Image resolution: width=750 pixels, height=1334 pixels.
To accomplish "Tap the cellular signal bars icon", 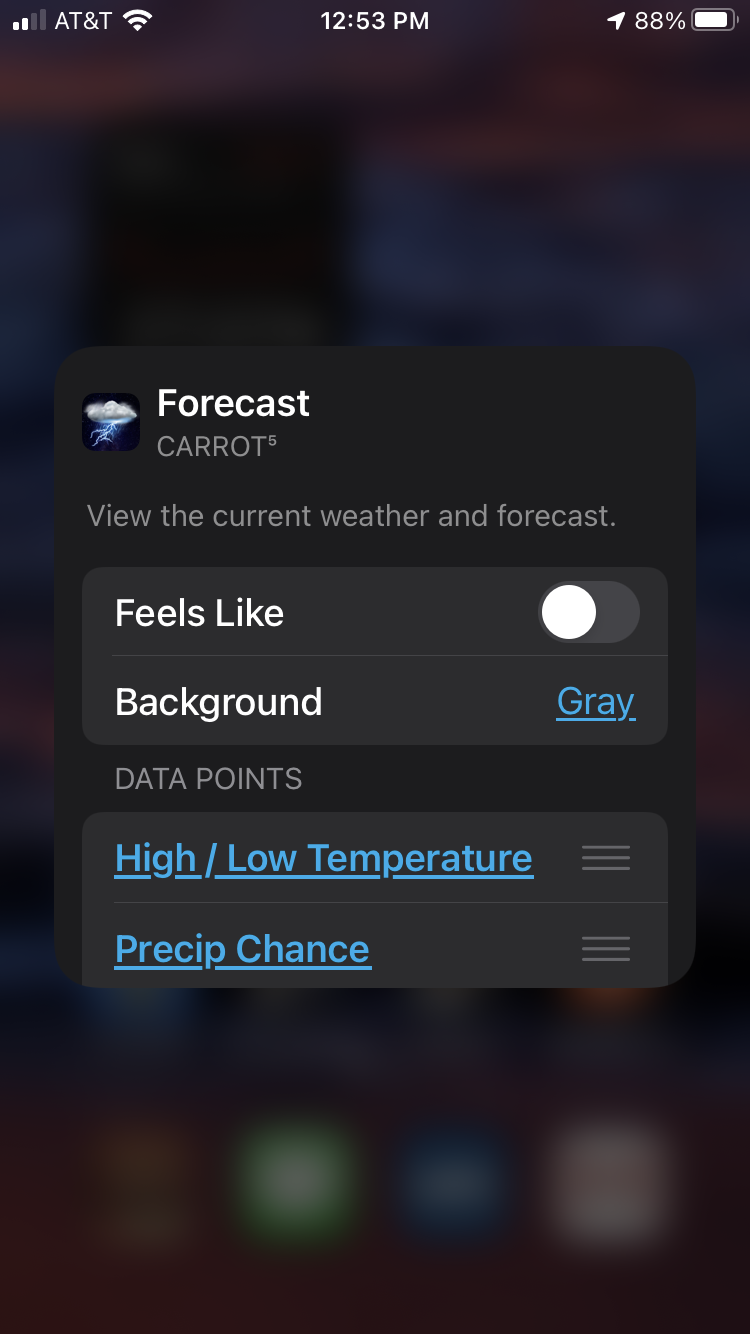I will pyautogui.click(x=30, y=21).
